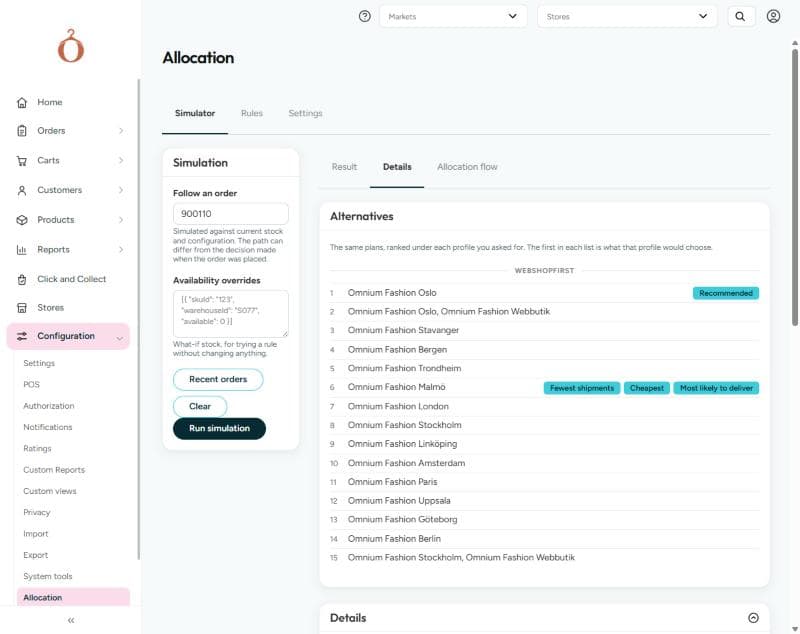Select the Details tab
Viewport: 800px width, 634px height.
point(397,167)
